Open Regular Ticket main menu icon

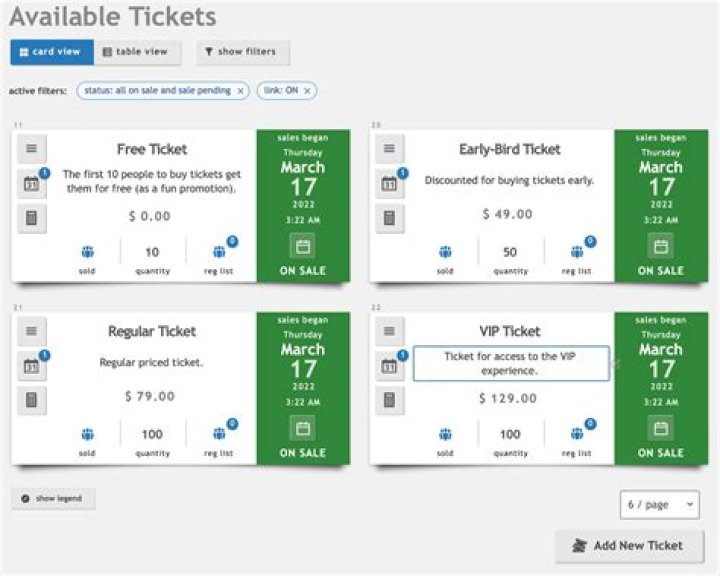tap(31, 331)
